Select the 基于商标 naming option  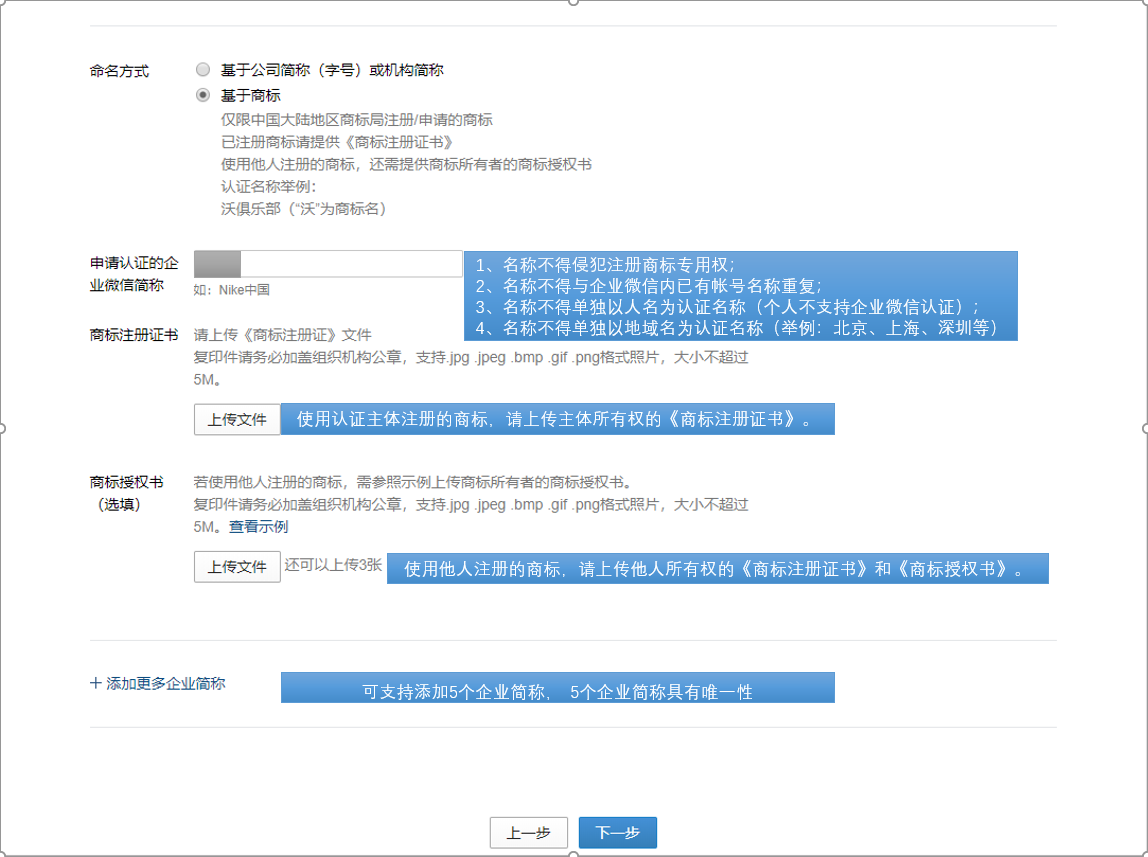(x=203, y=94)
